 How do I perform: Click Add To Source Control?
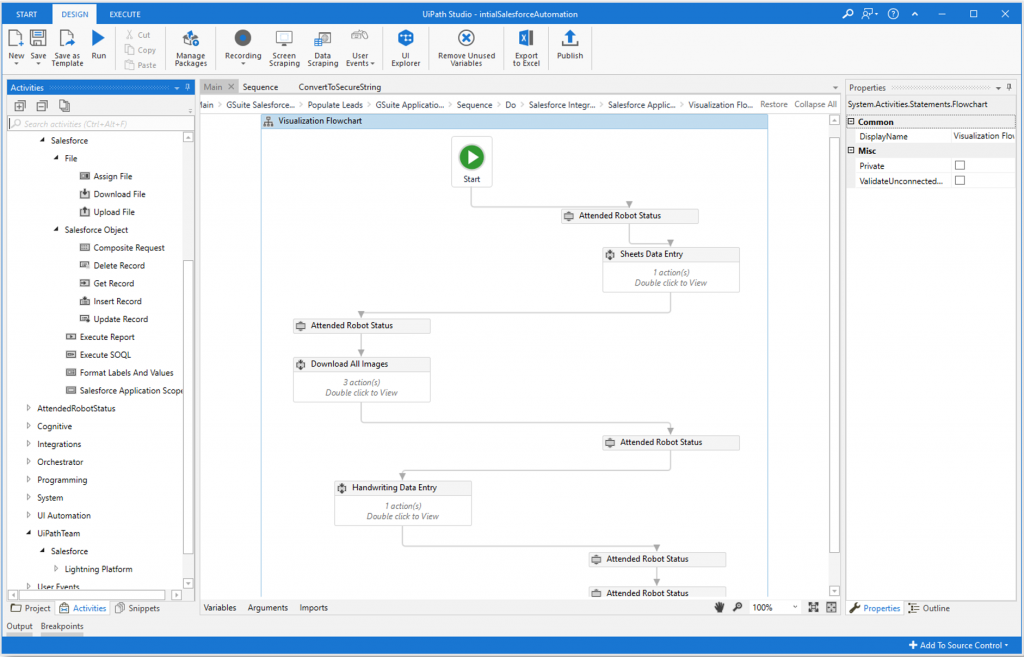[958, 645]
